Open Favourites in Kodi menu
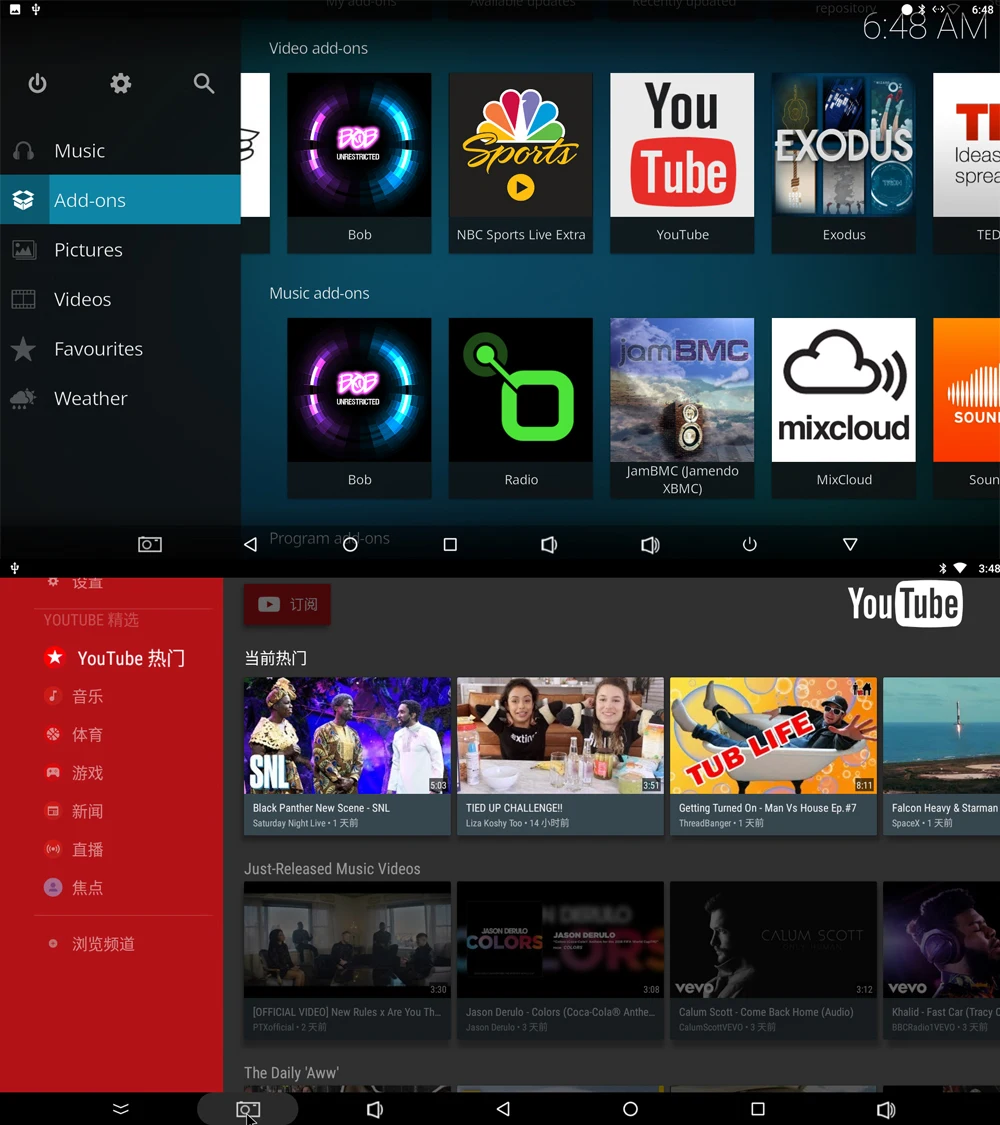Viewport: 1000px width, 1125px height. 120,349
